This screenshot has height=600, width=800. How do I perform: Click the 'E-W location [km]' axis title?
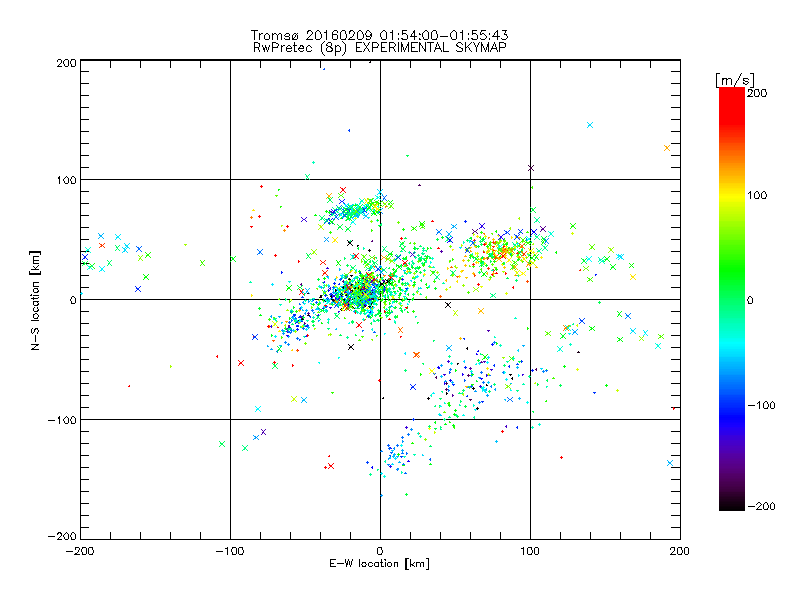pos(379,564)
